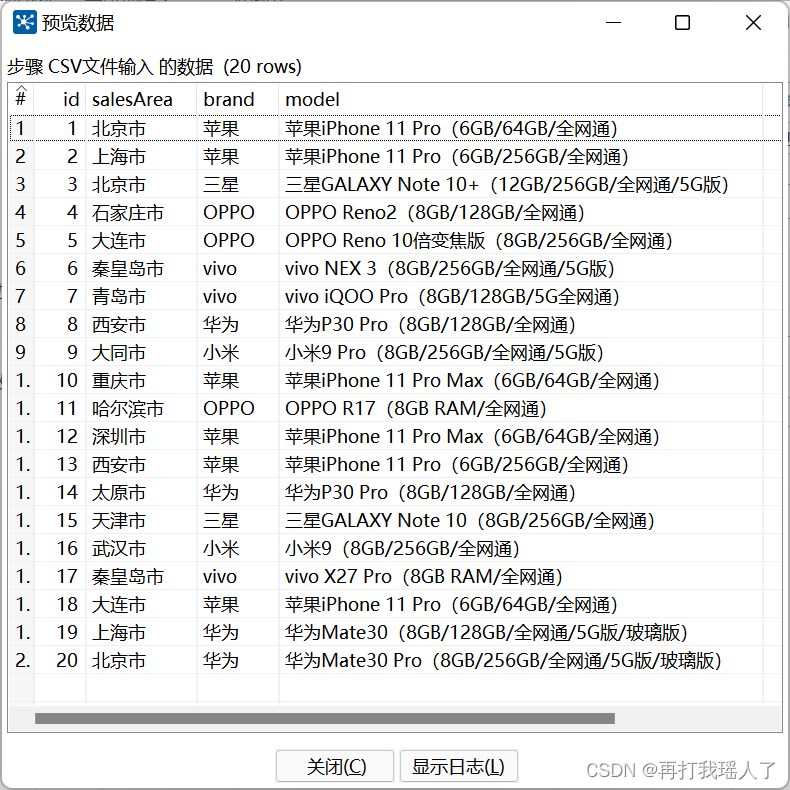Select brand 华为 in row 8
This screenshot has height=790, width=790.
[238, 324]
